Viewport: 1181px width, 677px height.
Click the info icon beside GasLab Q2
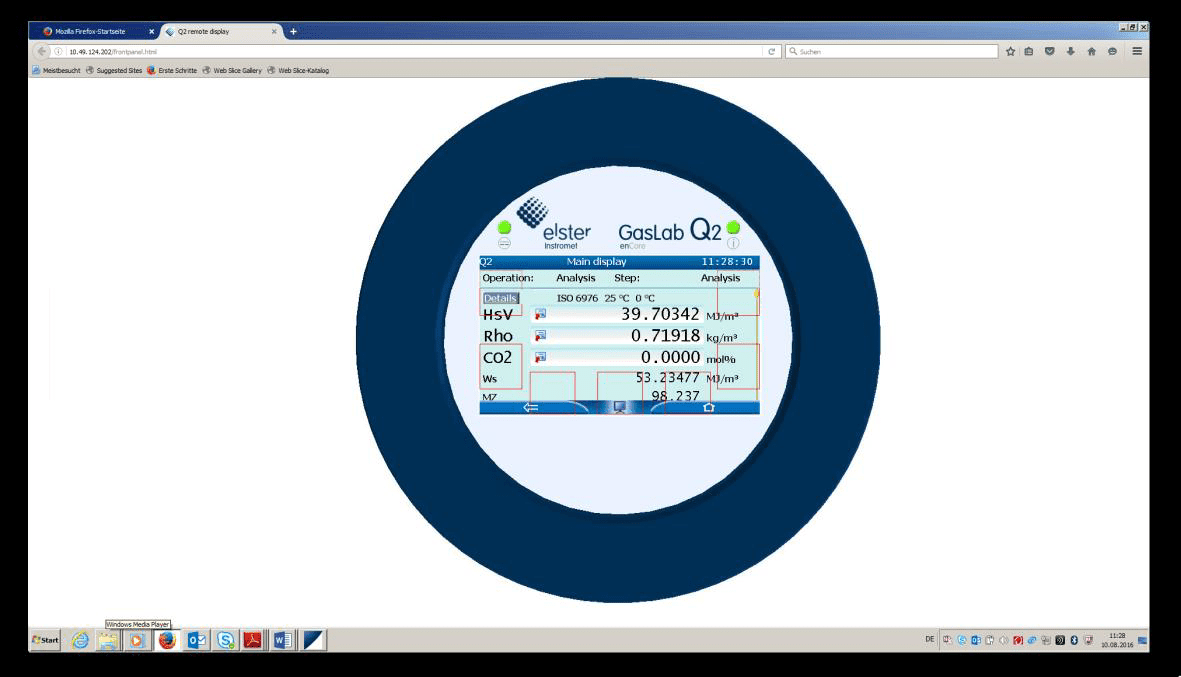733,243
